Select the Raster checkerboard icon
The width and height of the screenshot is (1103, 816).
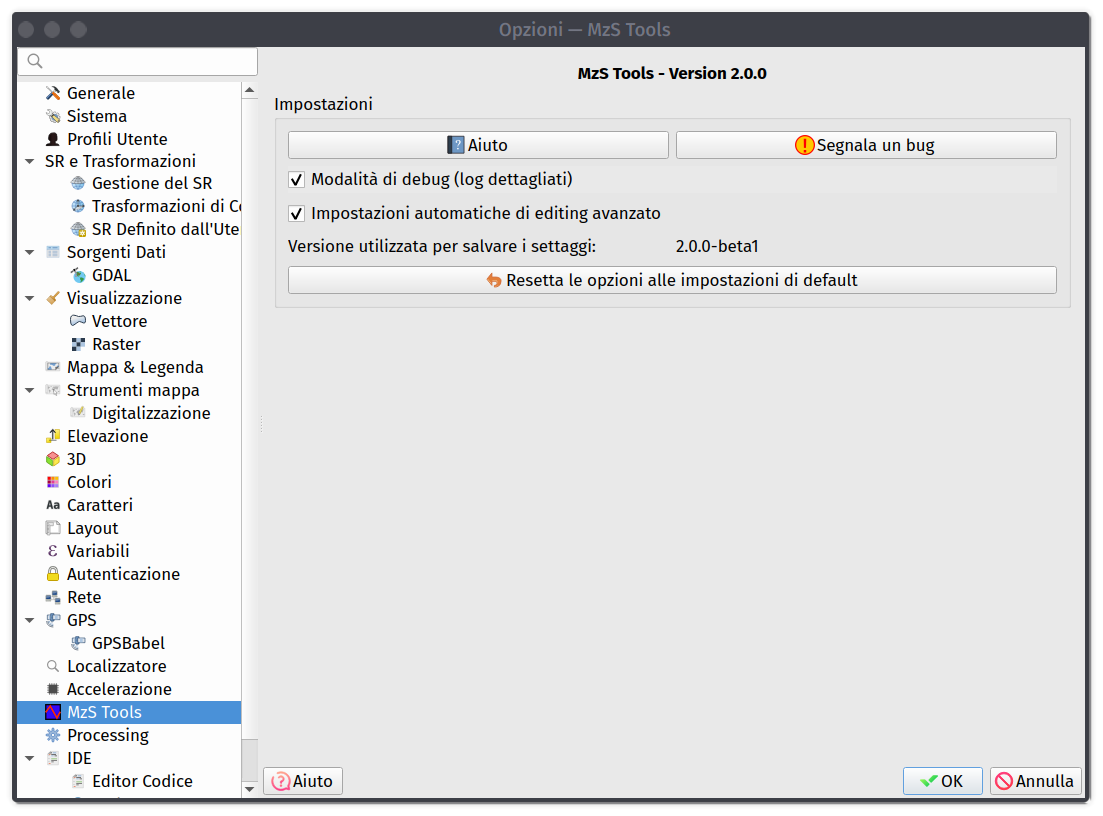pos(78,344)
